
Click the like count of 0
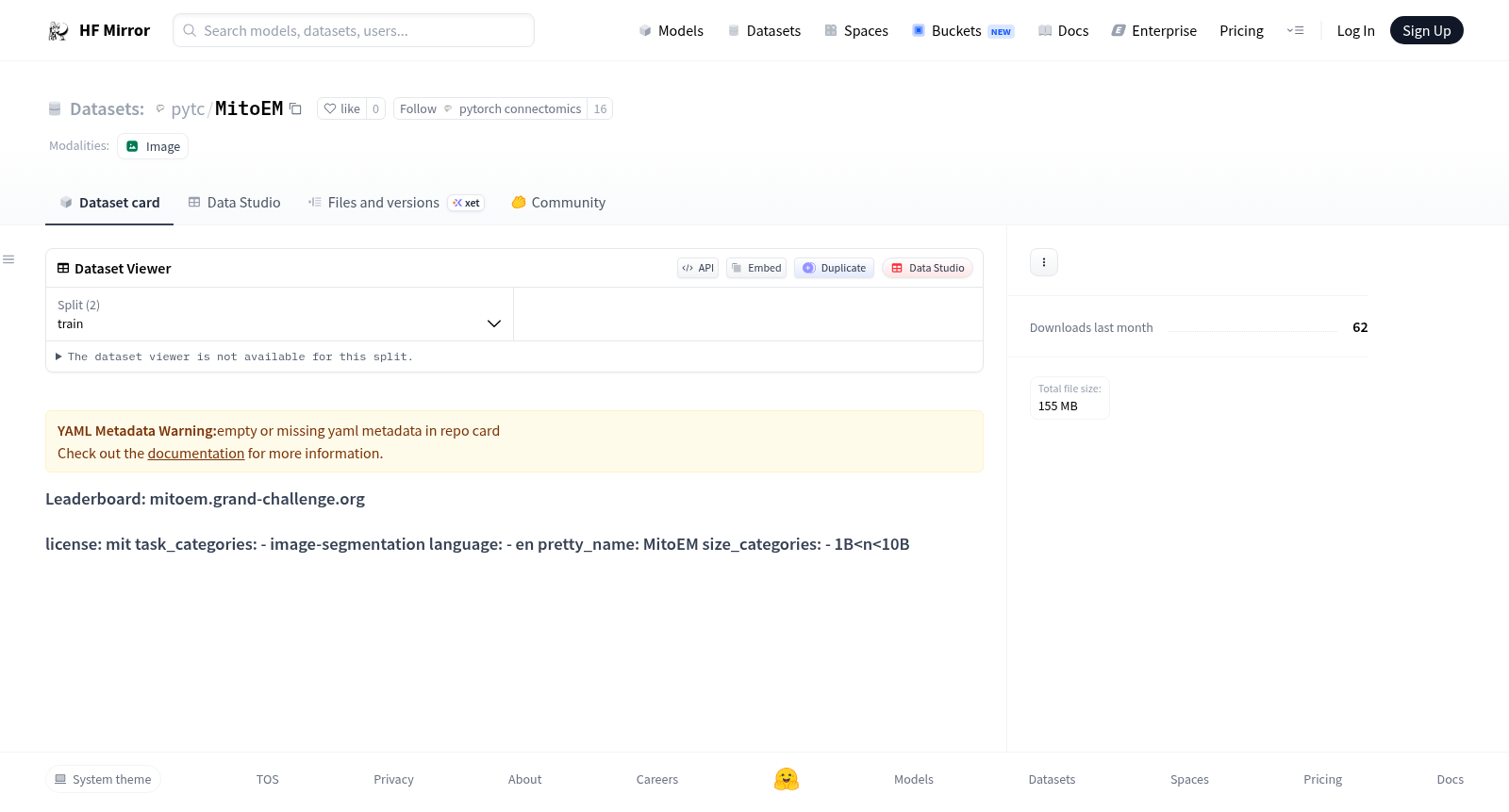[x=375, y=108]
